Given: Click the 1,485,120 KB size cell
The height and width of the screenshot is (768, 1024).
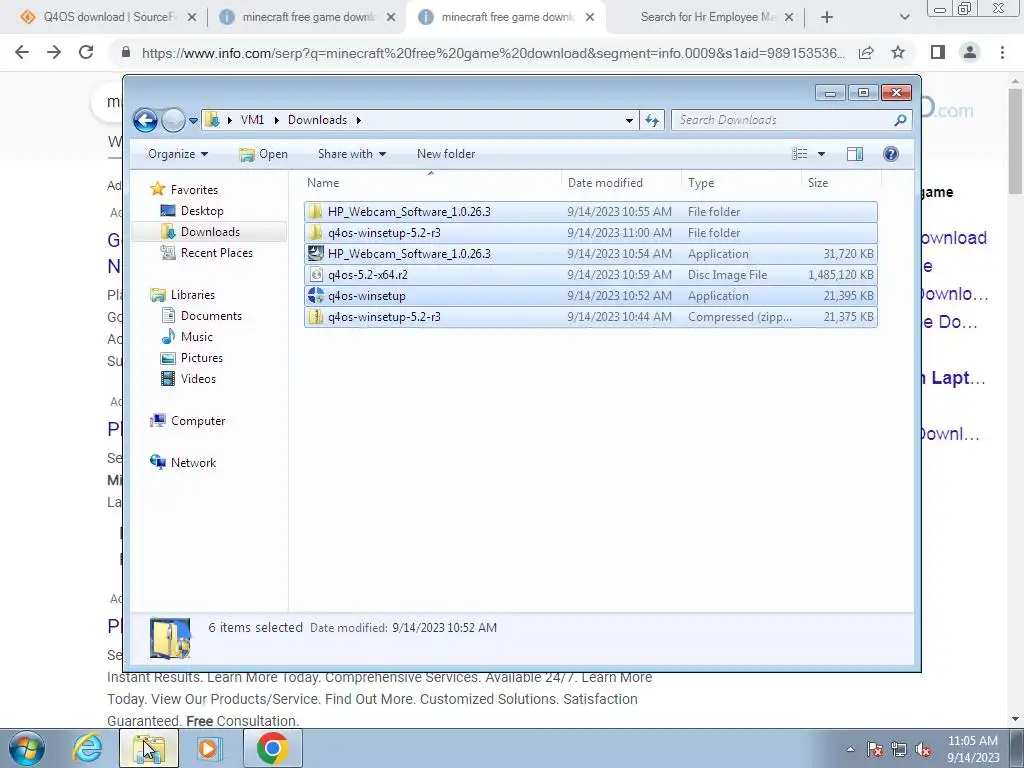Looking at the screenshot, I should pyautogui.click(x=840, y=275).
